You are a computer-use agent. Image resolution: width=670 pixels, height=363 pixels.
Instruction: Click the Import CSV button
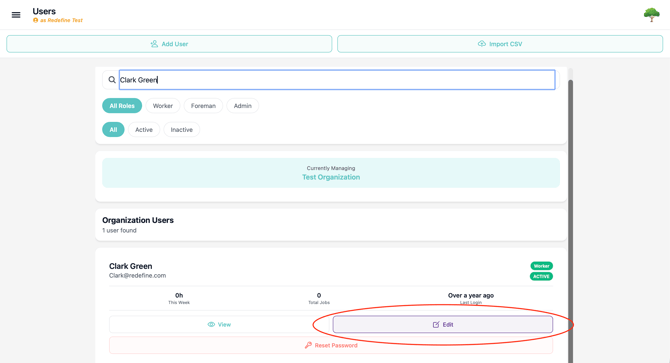(500, 44)
